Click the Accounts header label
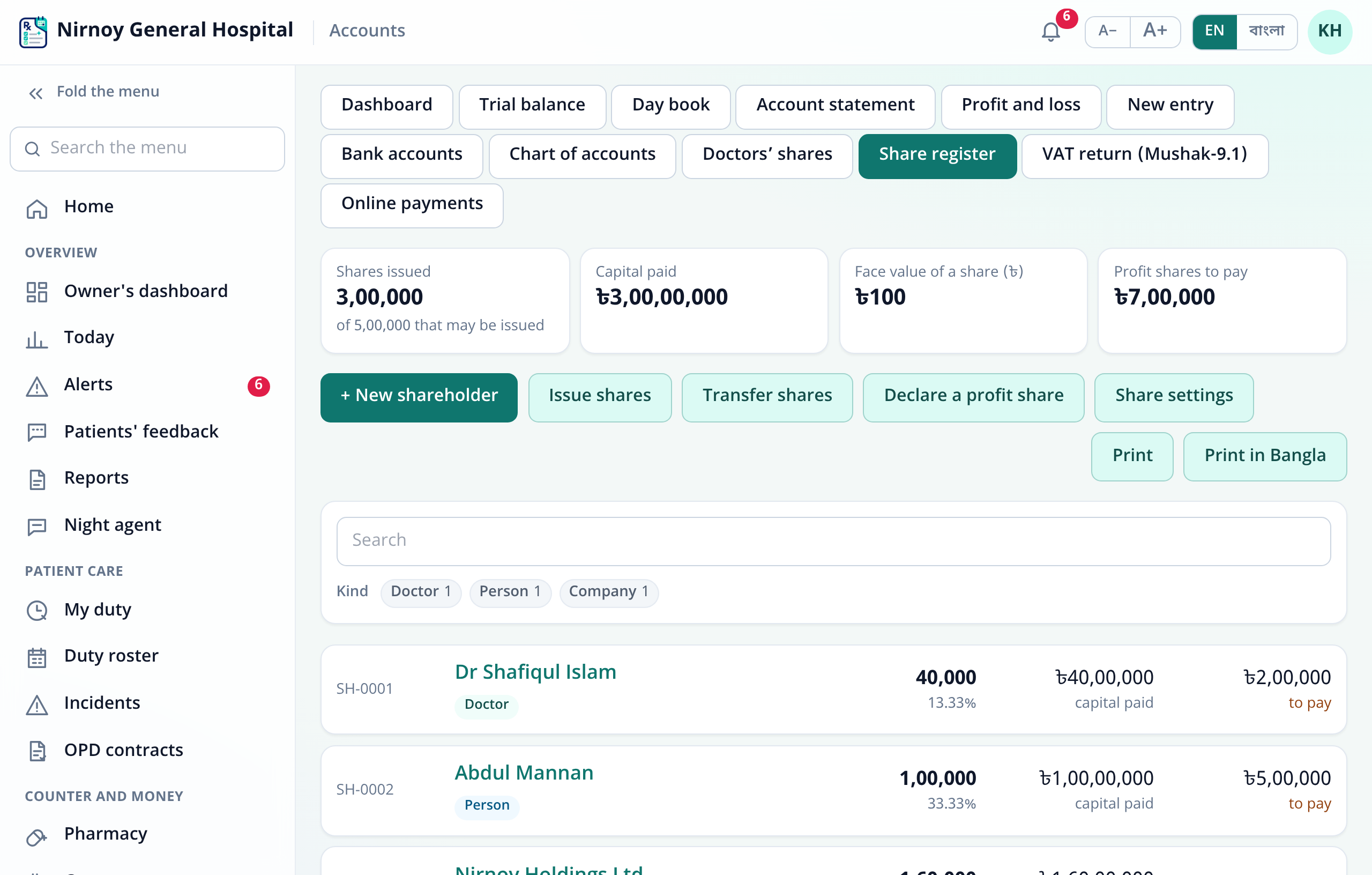This screenshot has height=875, width=1372. (x=367, y=31)
